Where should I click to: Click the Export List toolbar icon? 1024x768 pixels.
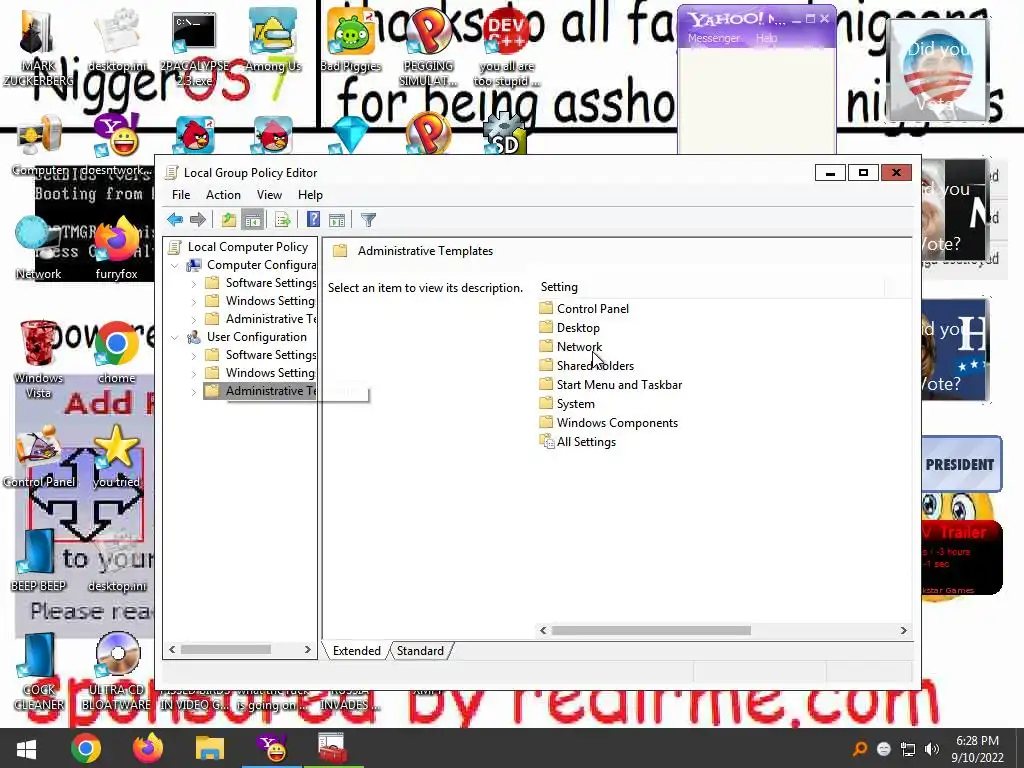click(x=283, y=220)
